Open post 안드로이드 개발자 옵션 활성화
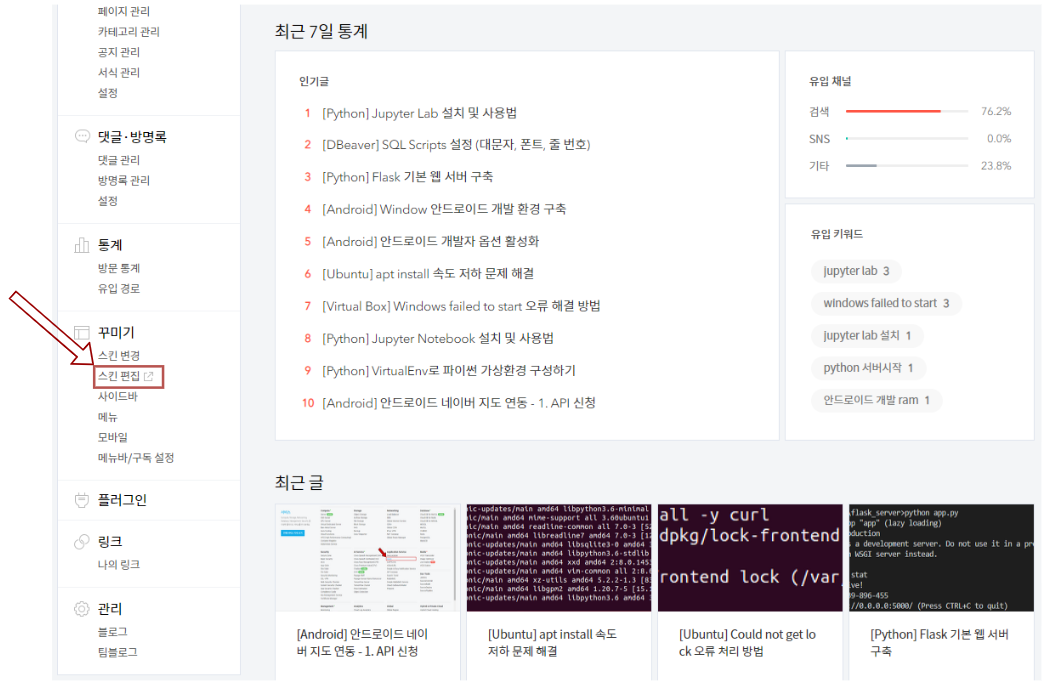1047x690 pixels. [x=430, y=241]
